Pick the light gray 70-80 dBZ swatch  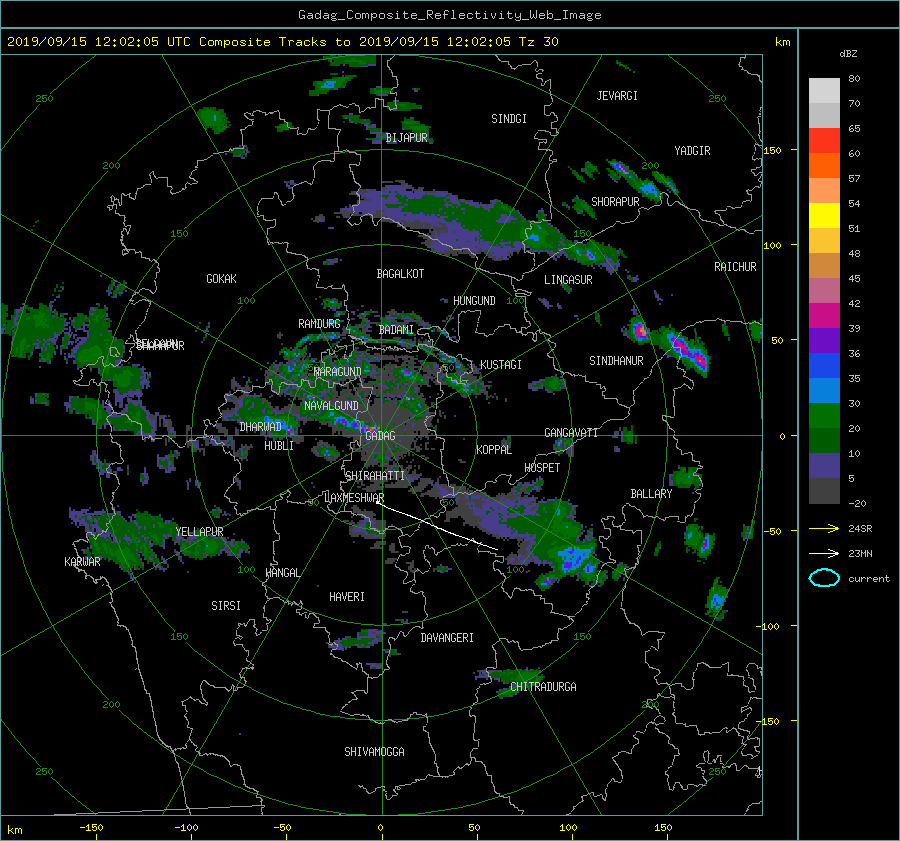(x=824, y=91)
